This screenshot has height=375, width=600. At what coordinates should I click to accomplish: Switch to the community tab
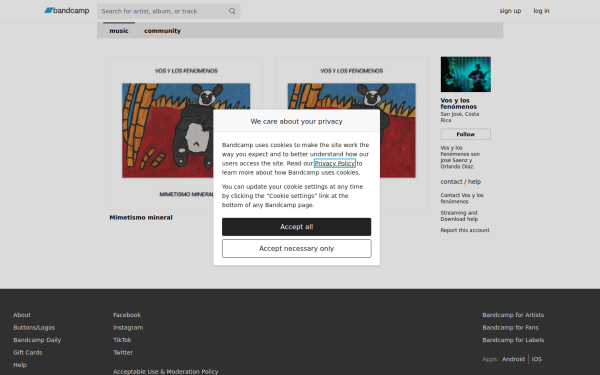click(x=162, y=31)
